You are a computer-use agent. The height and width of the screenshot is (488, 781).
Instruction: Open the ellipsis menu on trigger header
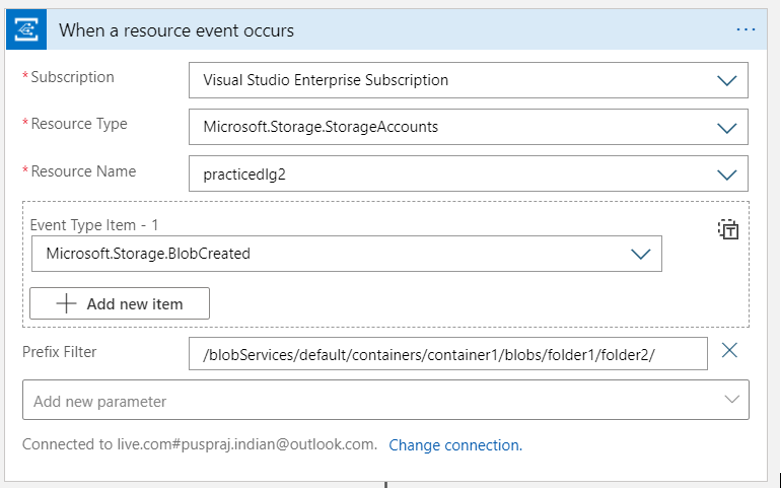(746, 30)
